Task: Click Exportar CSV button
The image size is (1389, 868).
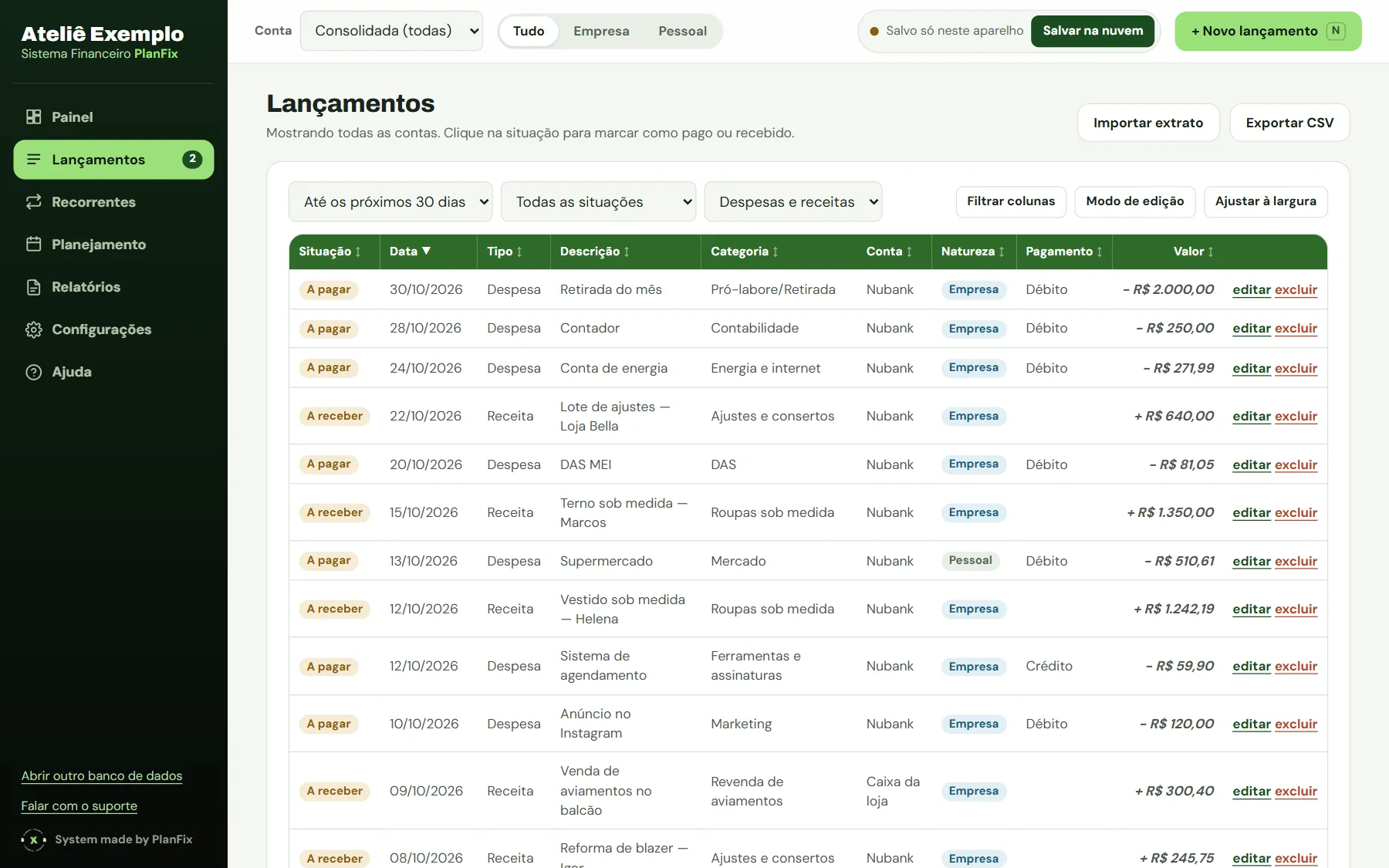Action: (x=1289, y=123)
